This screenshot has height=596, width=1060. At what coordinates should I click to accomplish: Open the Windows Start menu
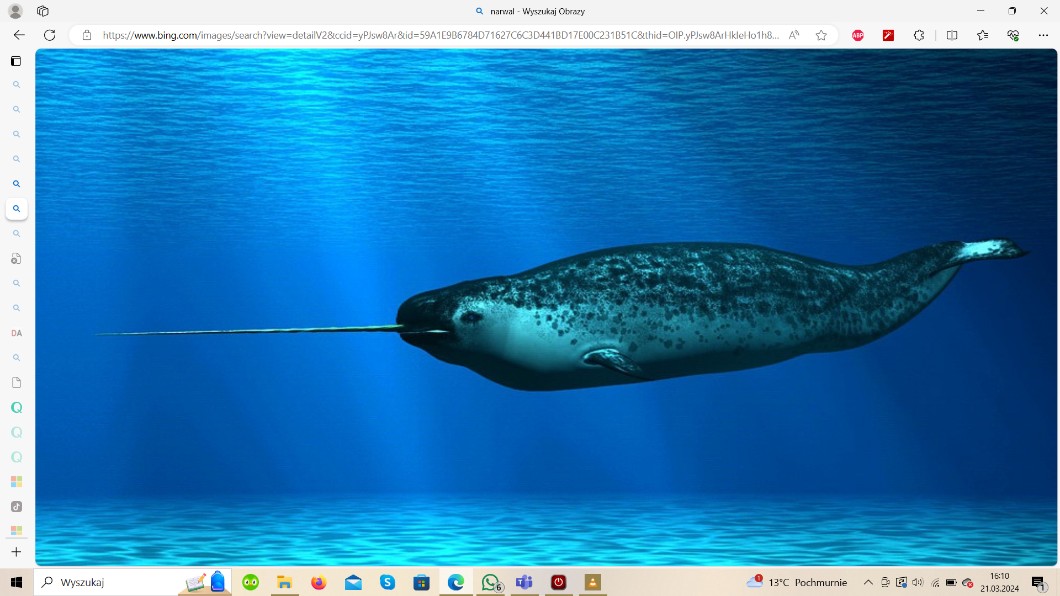click(16, 582)
